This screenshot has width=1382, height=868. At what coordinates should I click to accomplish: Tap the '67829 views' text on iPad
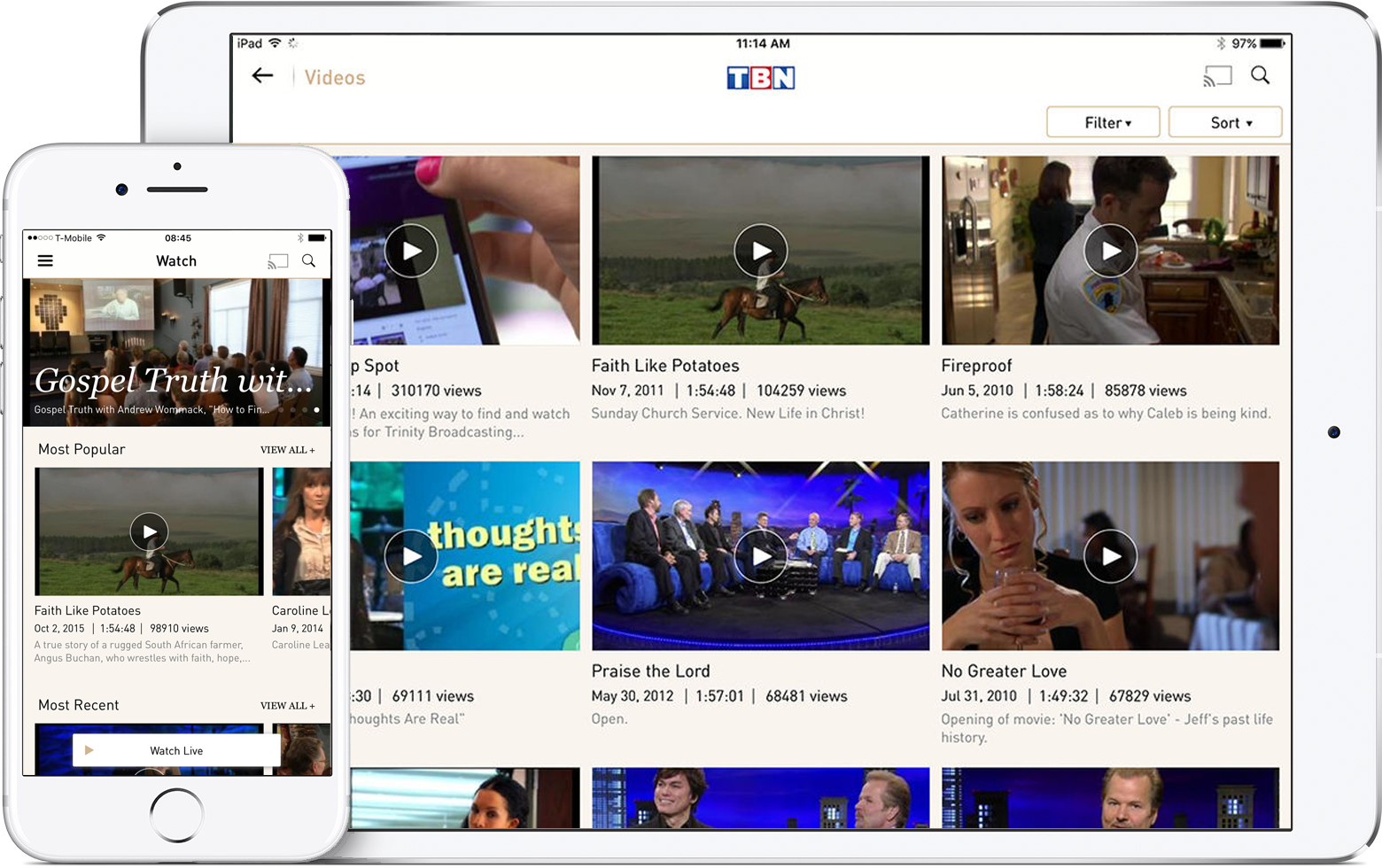pos(1150,696)
